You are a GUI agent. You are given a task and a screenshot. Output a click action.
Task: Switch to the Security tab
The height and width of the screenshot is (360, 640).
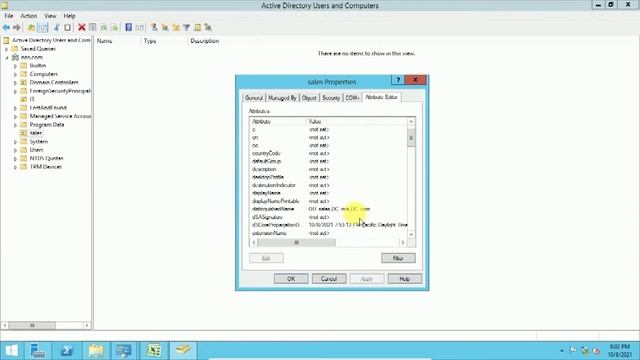[x=331, y=98]
